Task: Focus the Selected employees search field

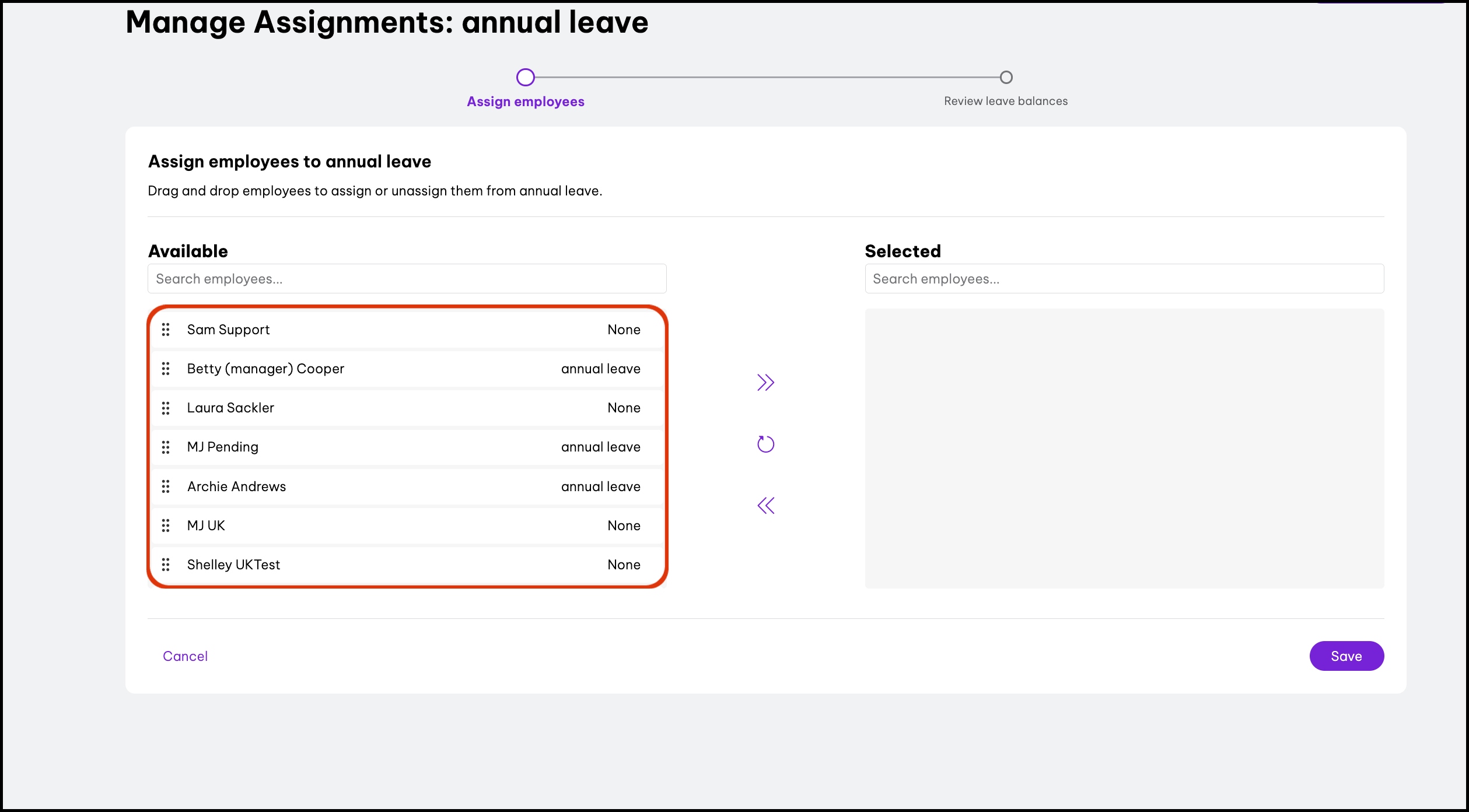Action: (1124, 279)
